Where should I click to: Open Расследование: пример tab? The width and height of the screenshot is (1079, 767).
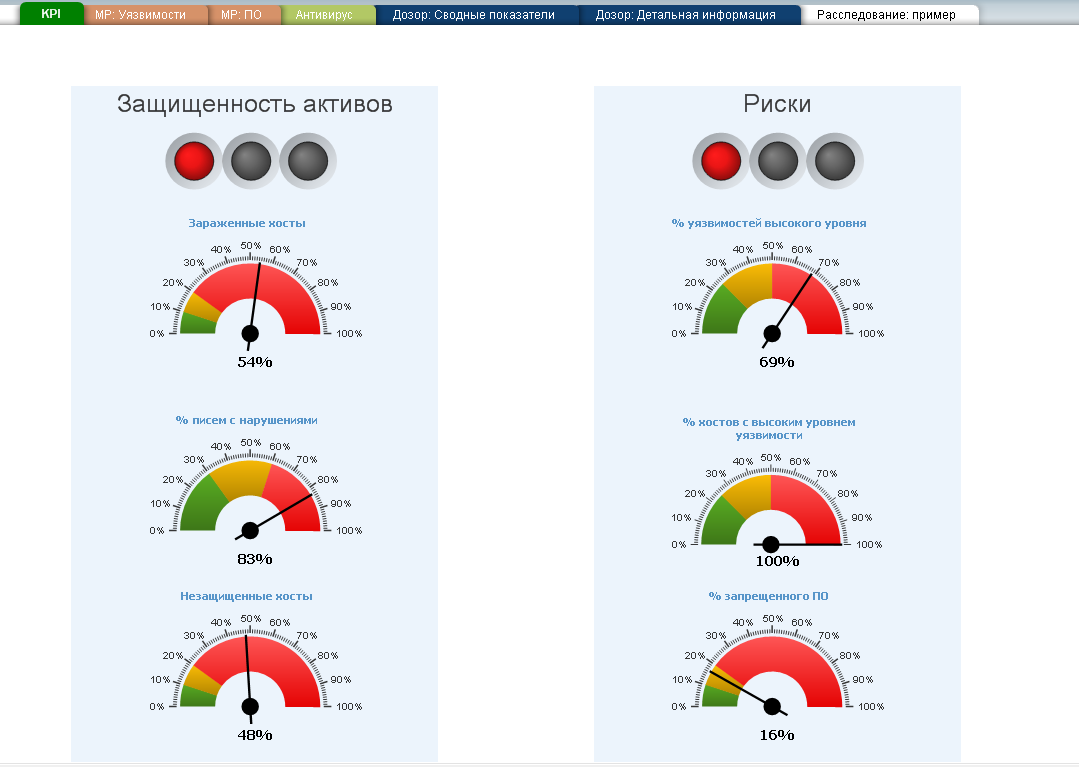890,14
